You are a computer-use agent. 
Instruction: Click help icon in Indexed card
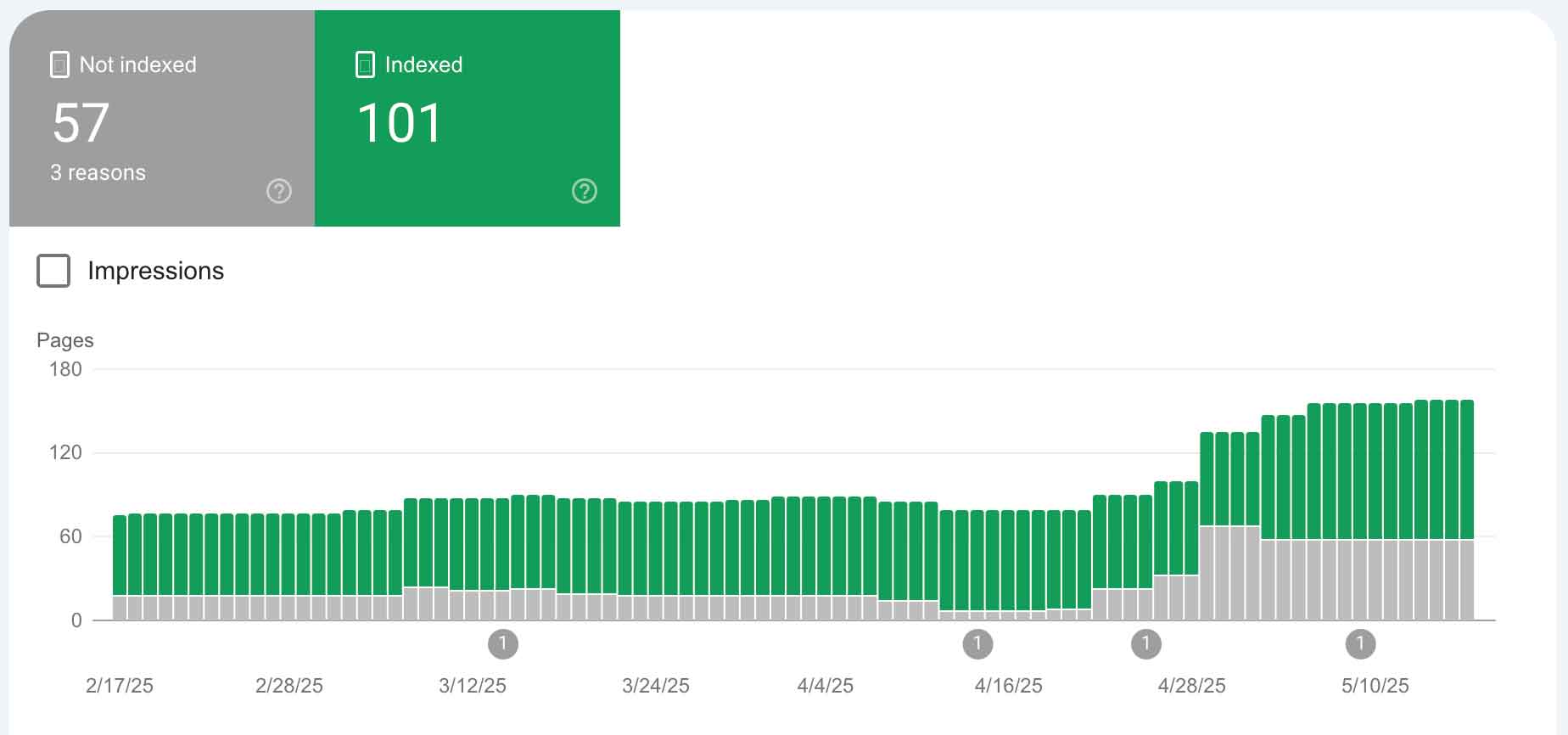[x=585, y=191]
